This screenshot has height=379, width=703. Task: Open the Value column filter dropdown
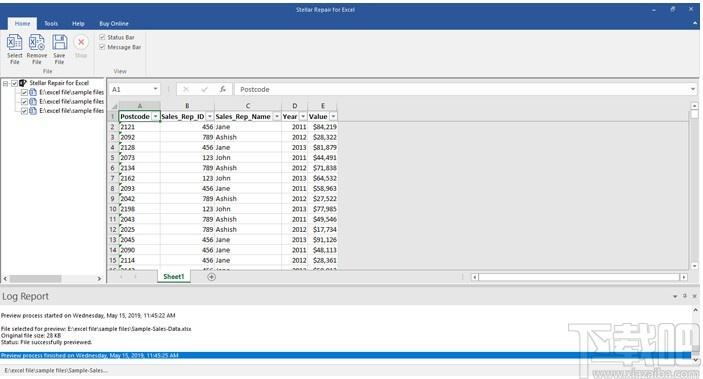coord(333,117)
